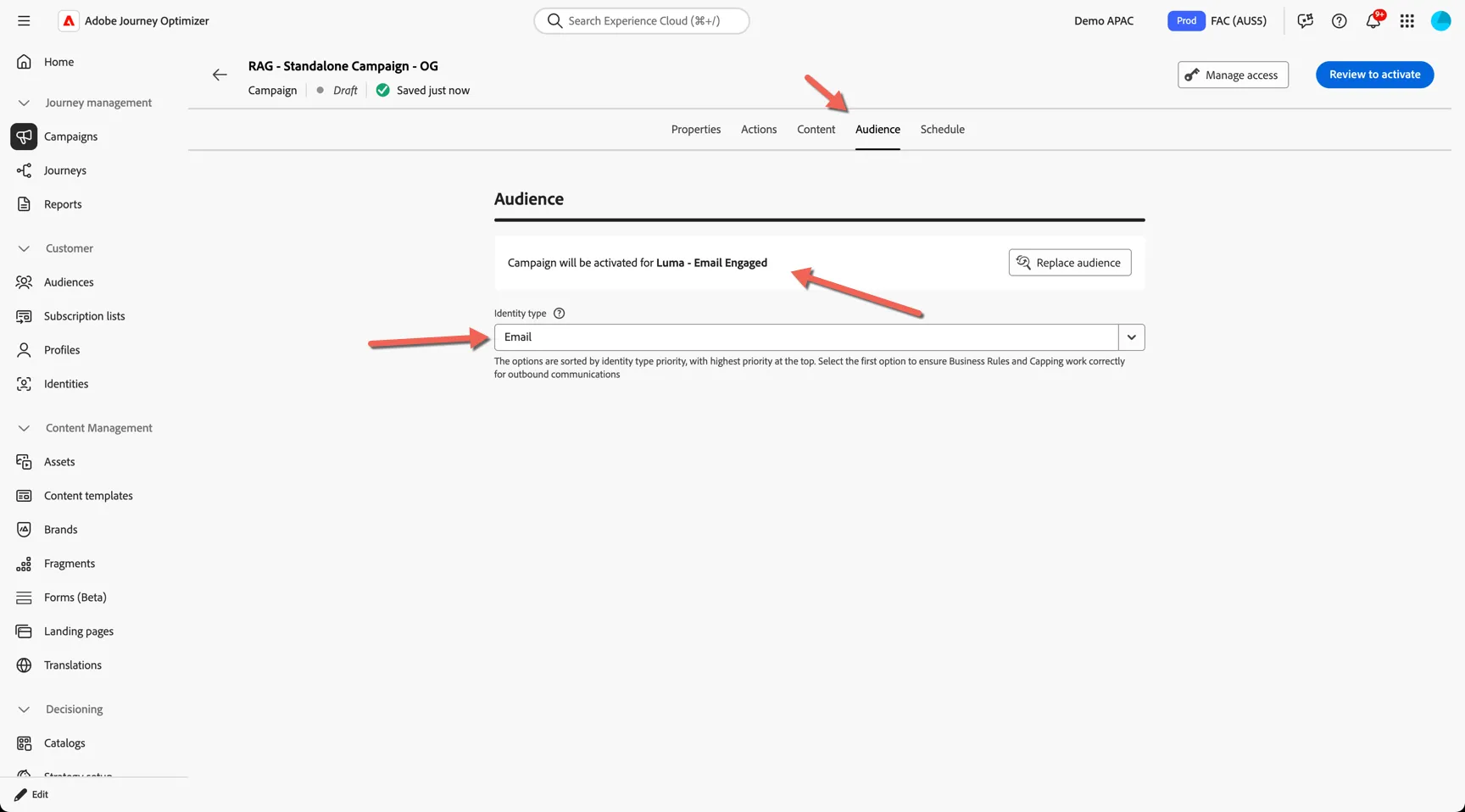Click 'Luma - Email Engaged' audience name

(712, 263)
